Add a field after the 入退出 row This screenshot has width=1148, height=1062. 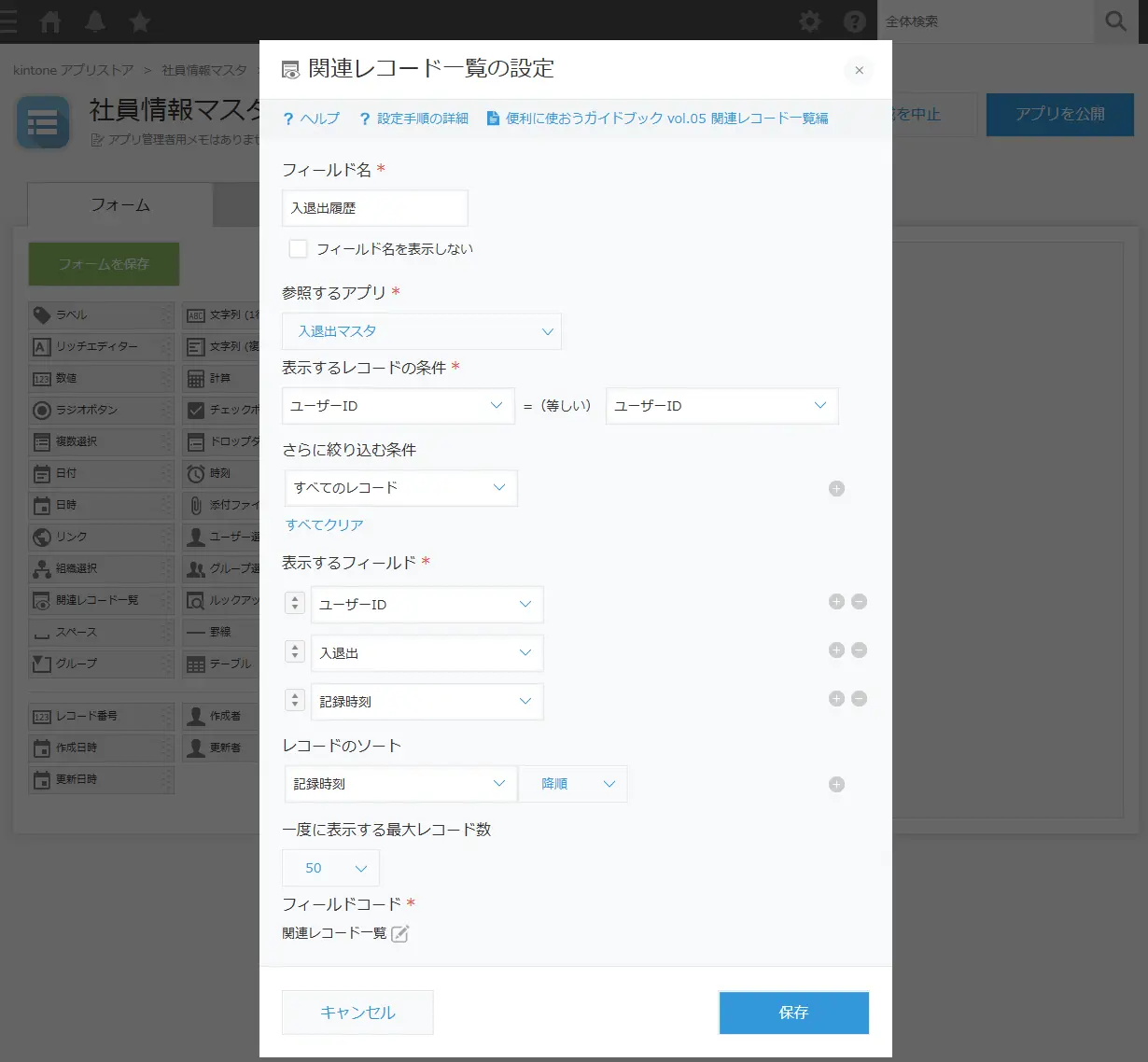click(836, 650)
